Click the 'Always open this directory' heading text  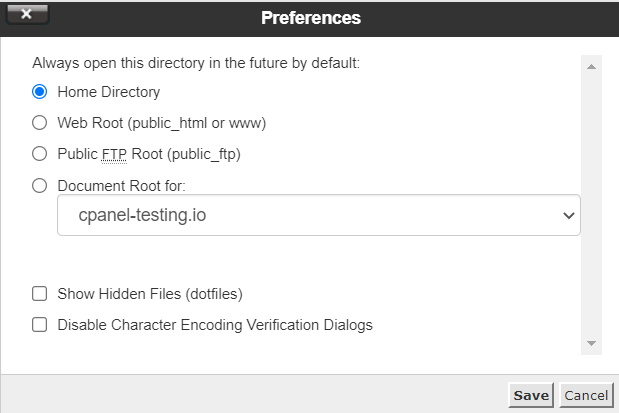[195, 63]
